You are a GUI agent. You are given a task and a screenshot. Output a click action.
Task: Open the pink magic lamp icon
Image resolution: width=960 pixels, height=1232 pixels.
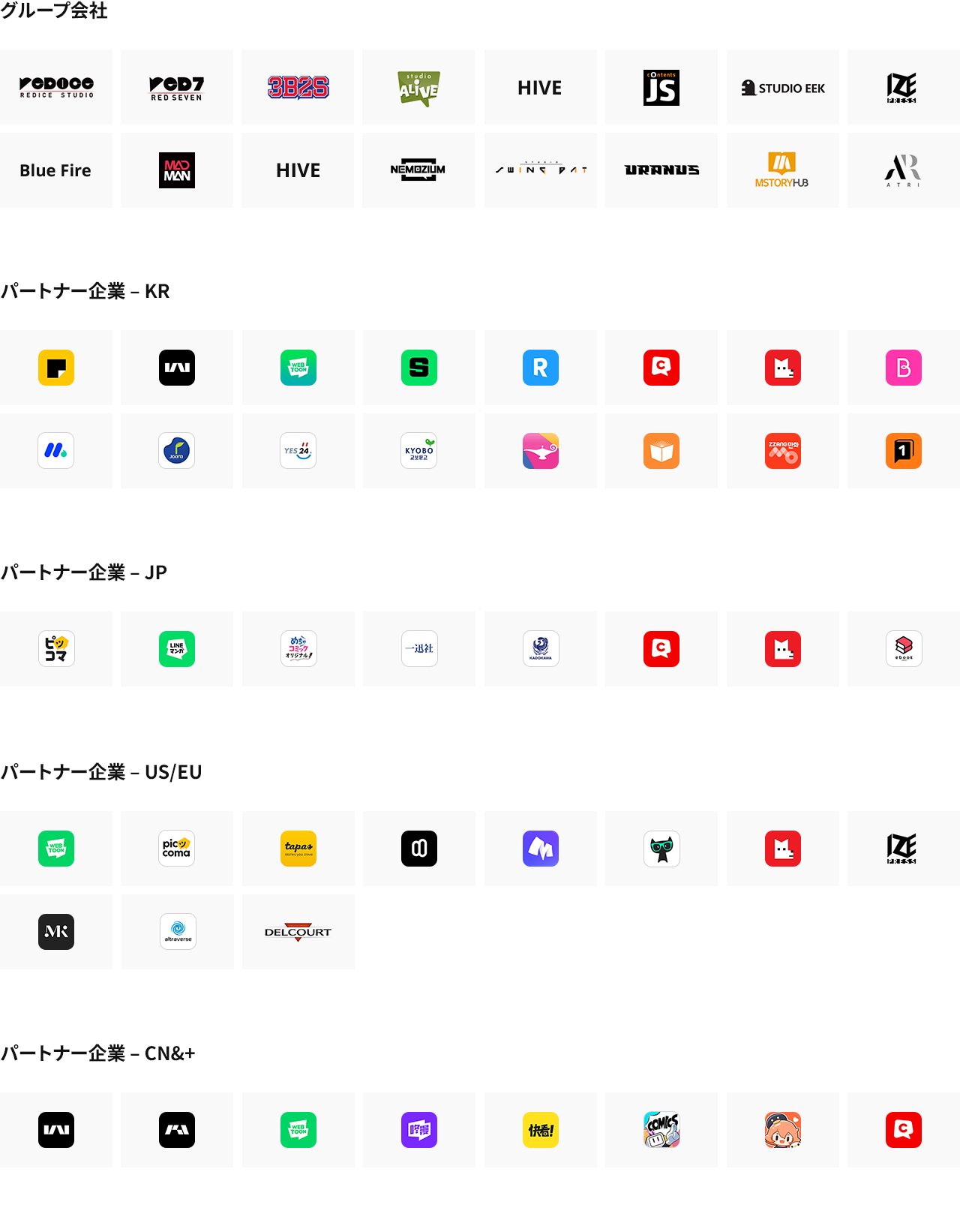541,451
